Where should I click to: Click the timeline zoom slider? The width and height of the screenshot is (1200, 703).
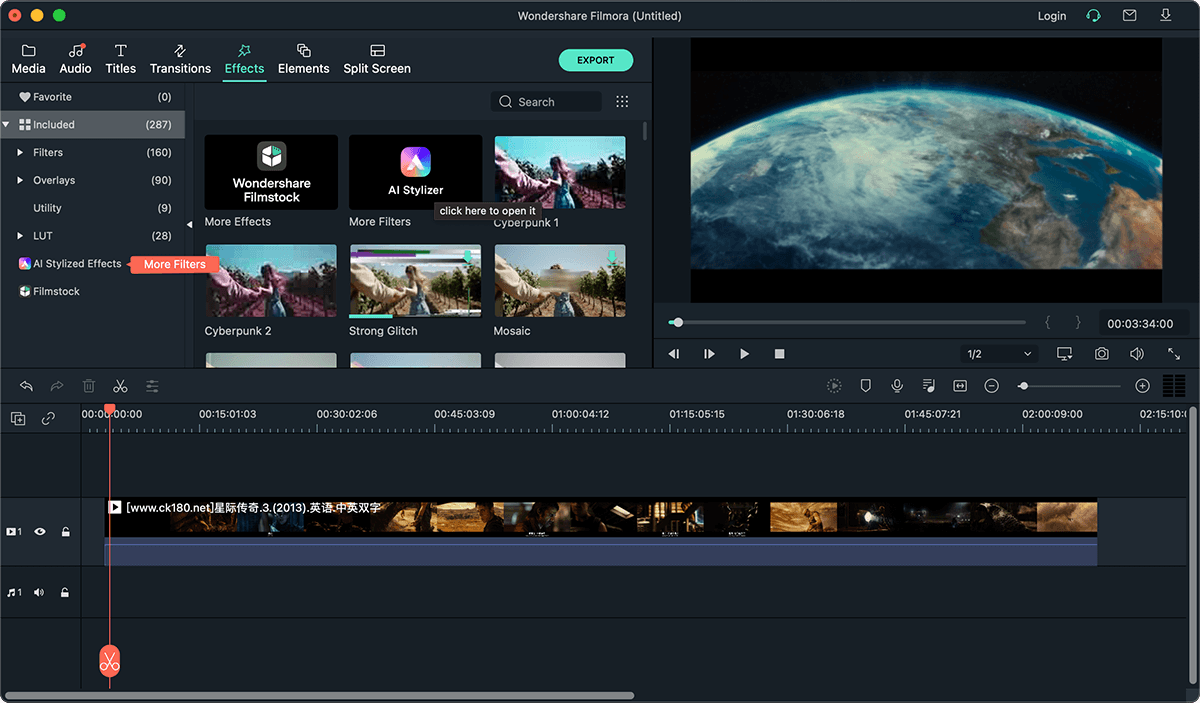[1070, 386]
